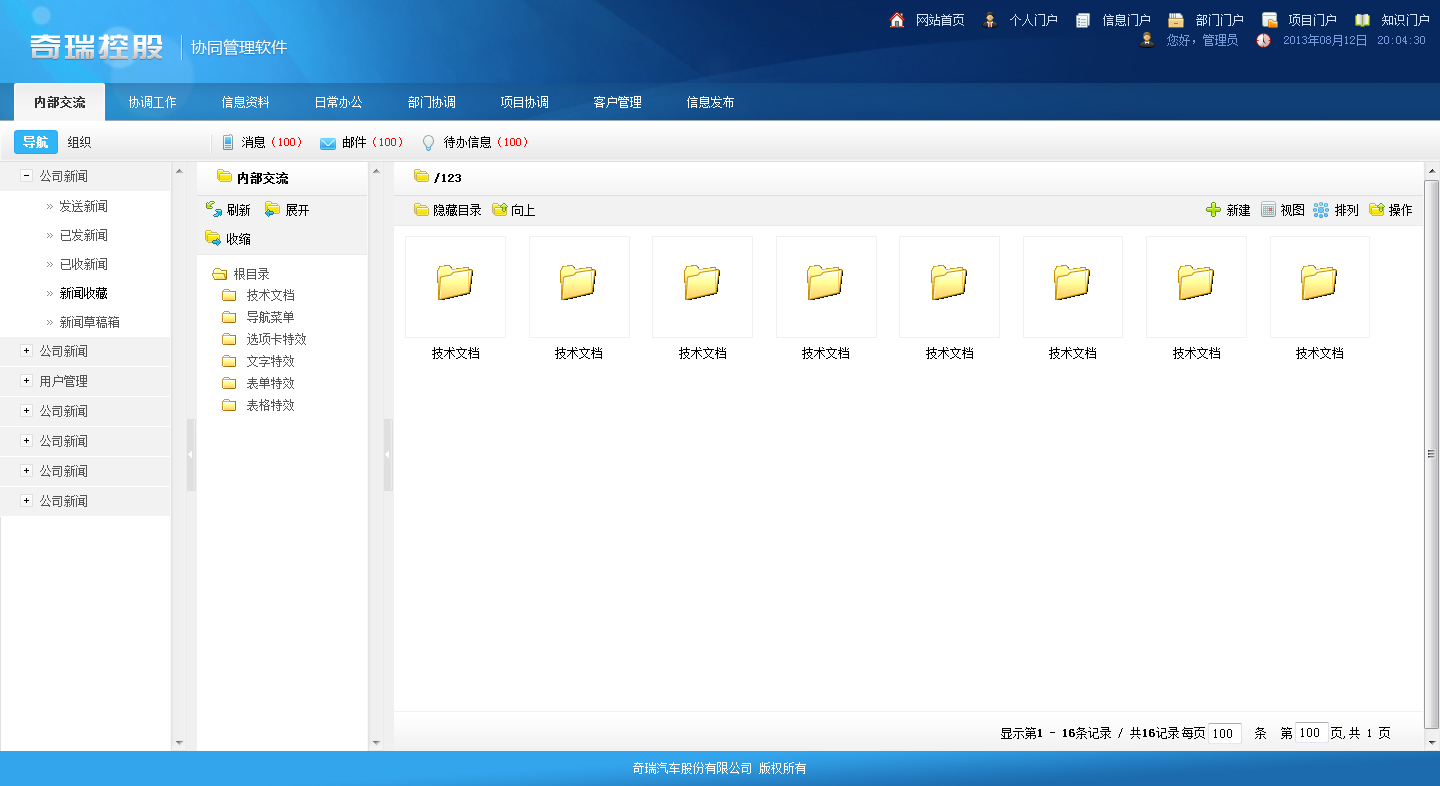Click the 操作 folder icon
The image size is (1440, 786).
(x=1376, y=209)
